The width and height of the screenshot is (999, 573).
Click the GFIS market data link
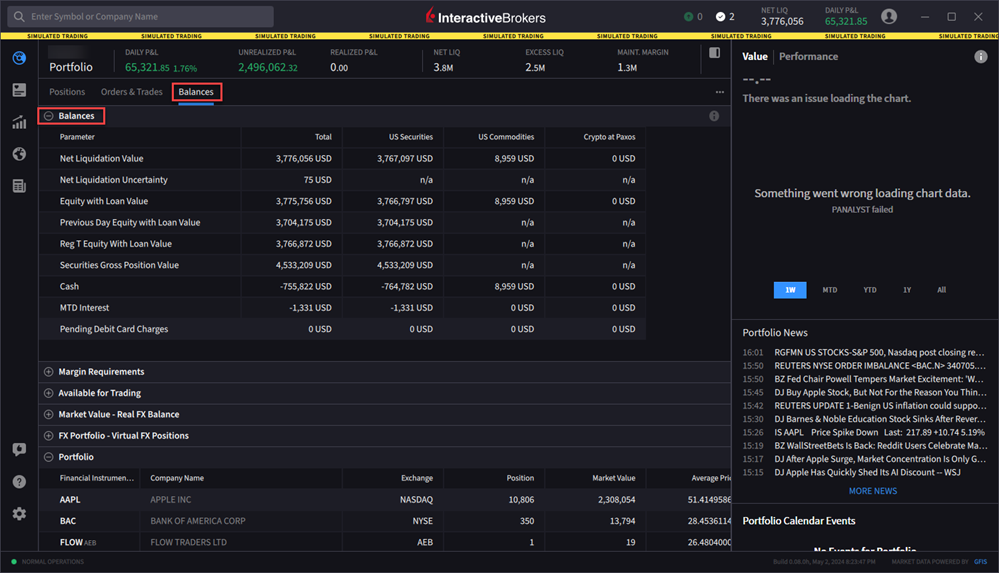[x=981, y=562]
